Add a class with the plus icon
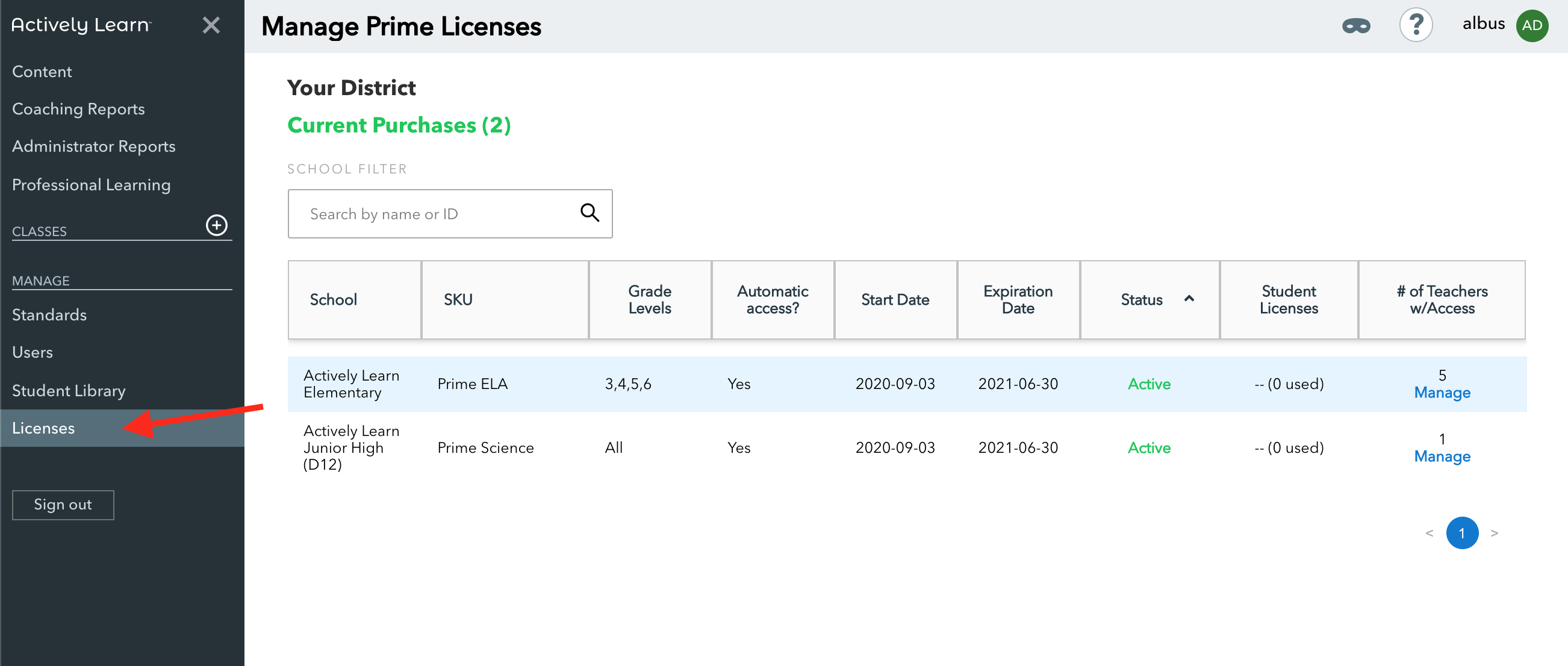The width and height of the screenshot is (1568, 666). pos(217,225)
